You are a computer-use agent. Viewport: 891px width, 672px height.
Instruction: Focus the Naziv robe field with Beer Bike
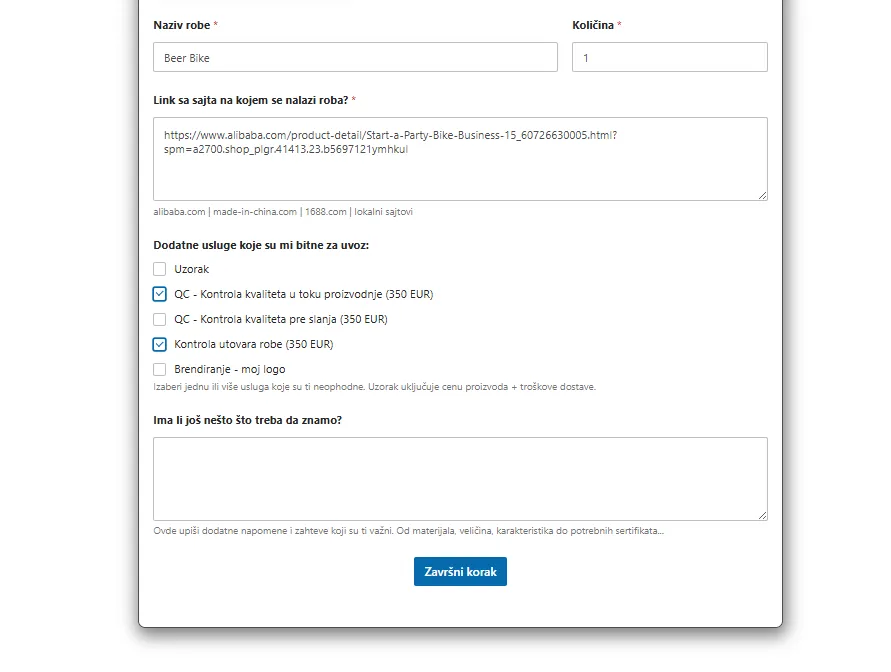pyautogui.click(x=355, y=57)
